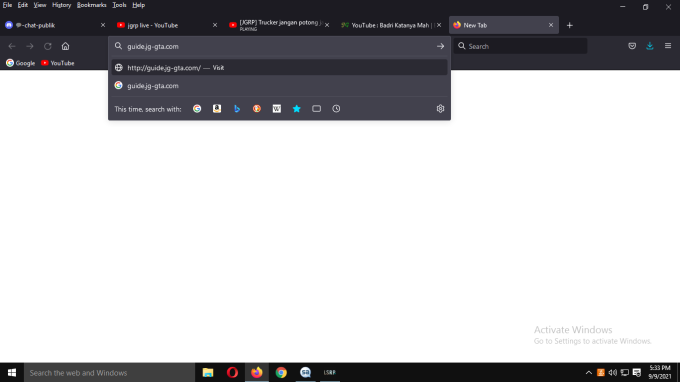Image resolution: width=680 pixels, height=382 pixels.
Task: Open the Google bookmark
Action: (x=20, y=63)
